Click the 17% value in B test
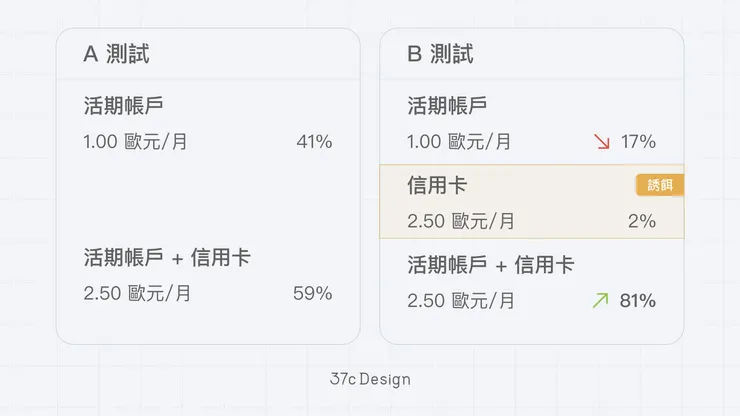Viewport: 740px width, 416px height. coord(638,142)
